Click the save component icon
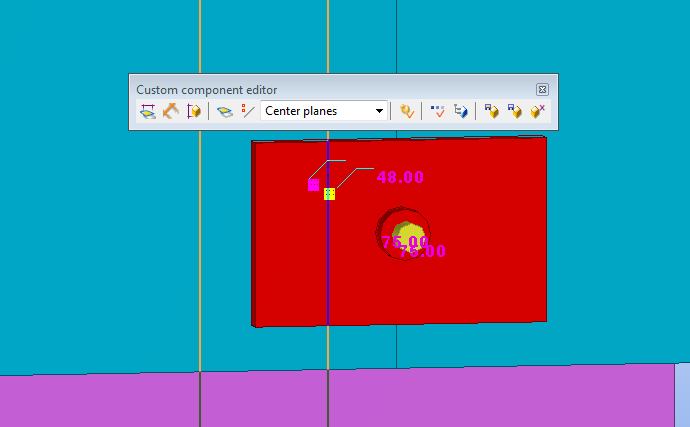This screenshot has height=427, width=690. point(492,111)
